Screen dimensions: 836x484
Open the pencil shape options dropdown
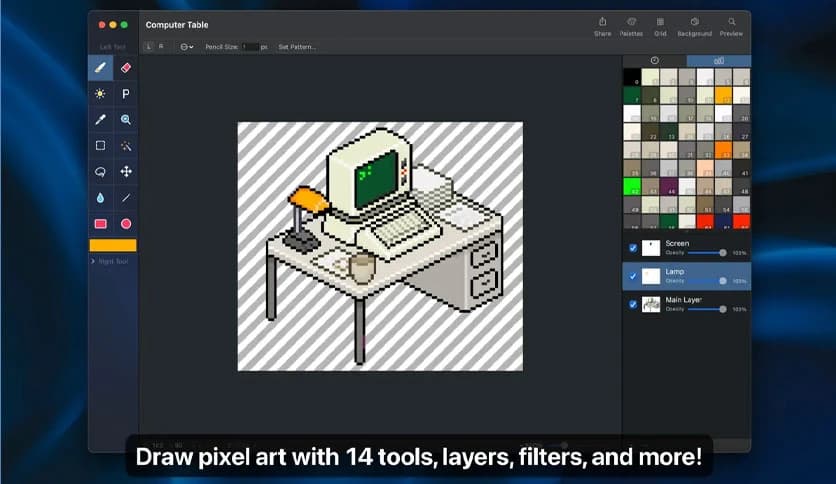click(186, 46)
